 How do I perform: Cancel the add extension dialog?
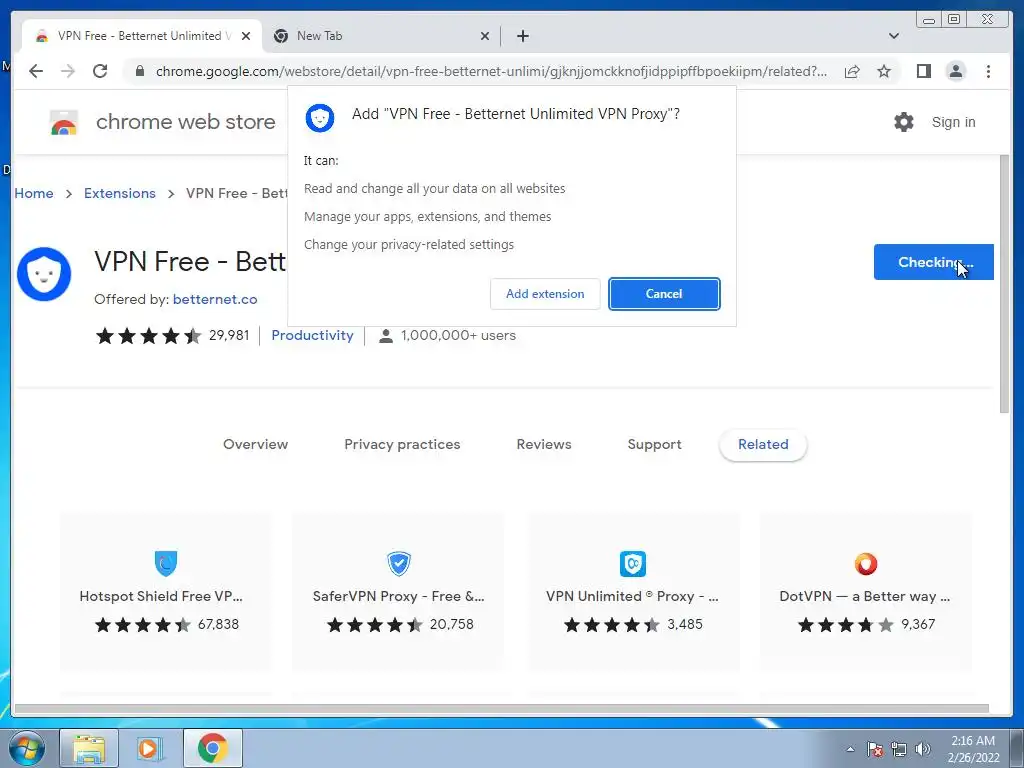point(664,294)
